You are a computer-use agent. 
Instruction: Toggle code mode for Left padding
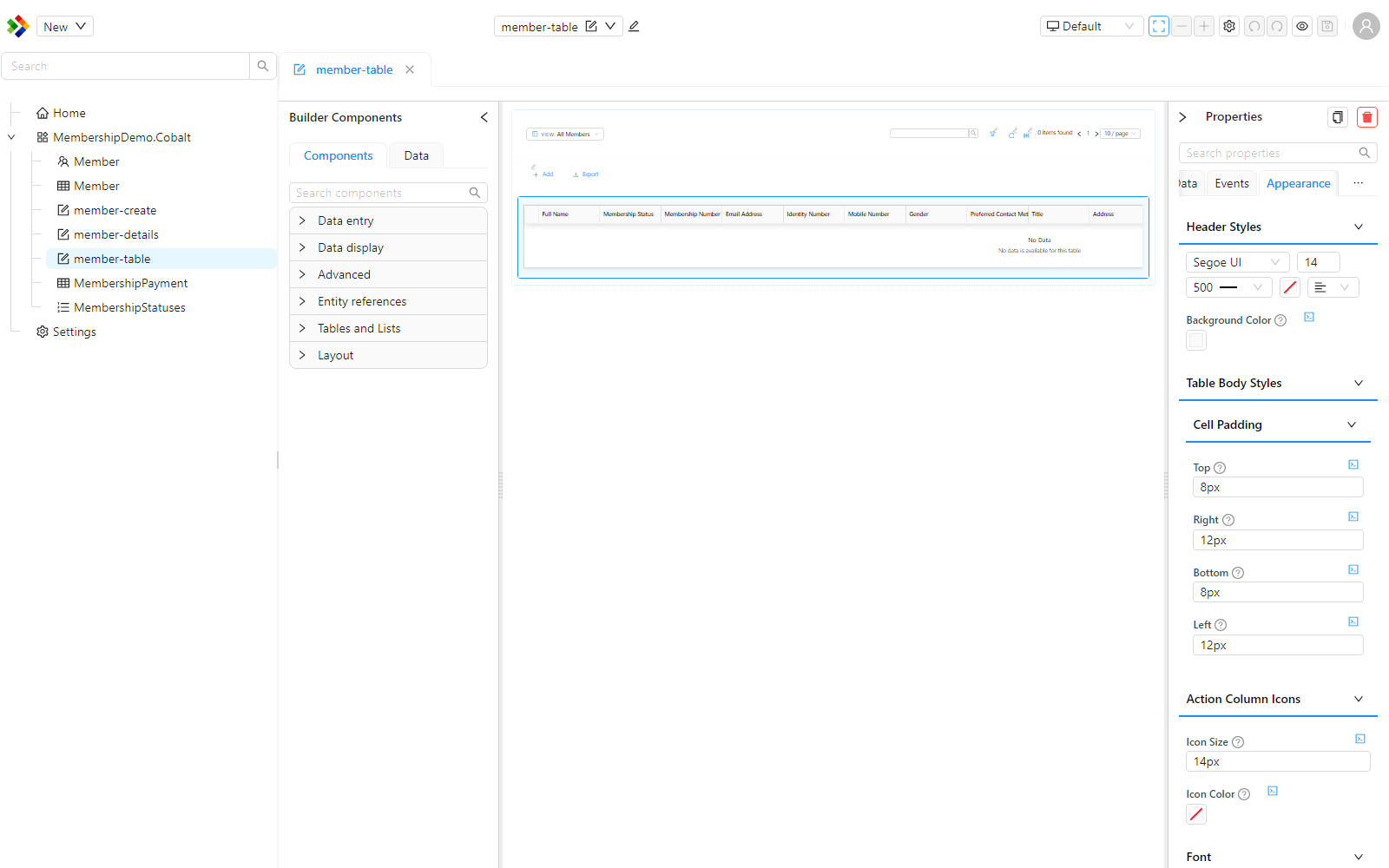[1353, 621]
